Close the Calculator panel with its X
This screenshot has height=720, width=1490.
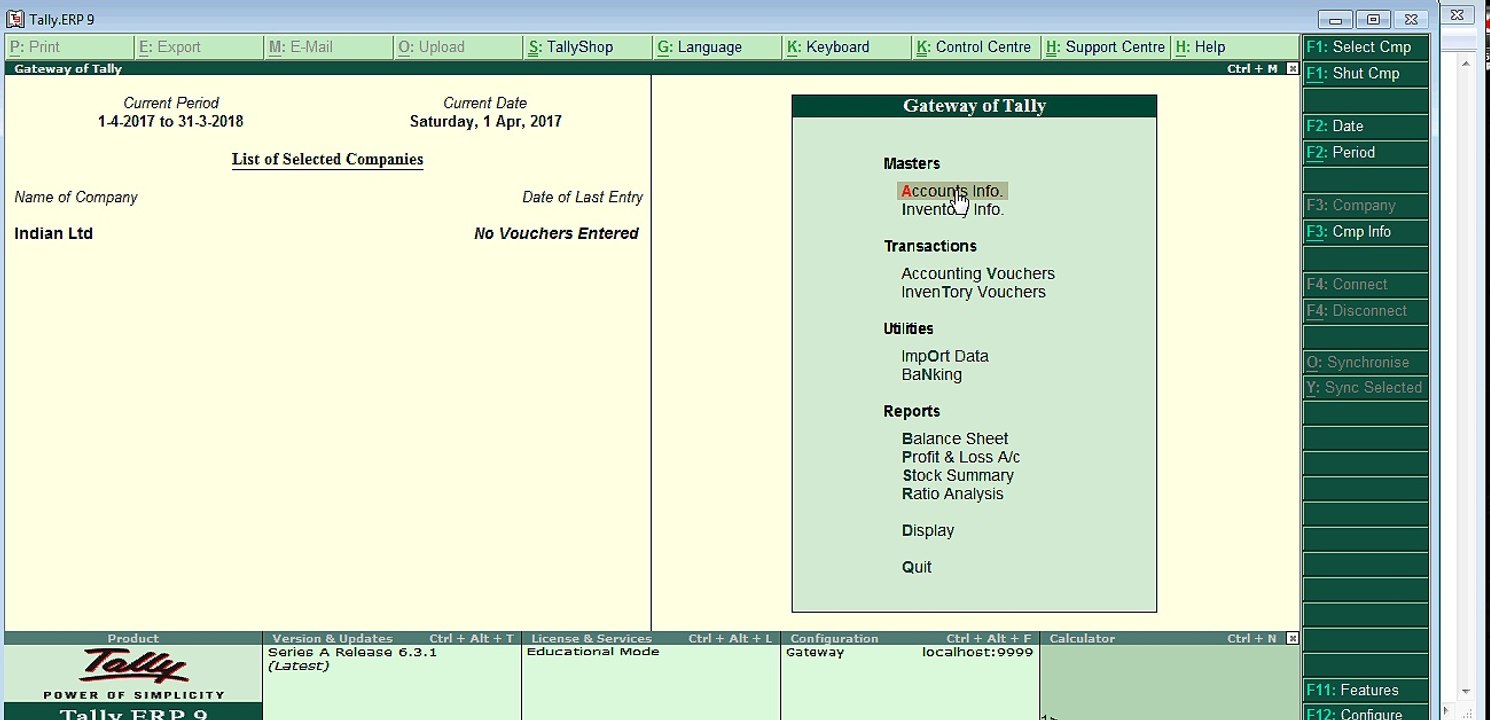(x=1292, y=638)
